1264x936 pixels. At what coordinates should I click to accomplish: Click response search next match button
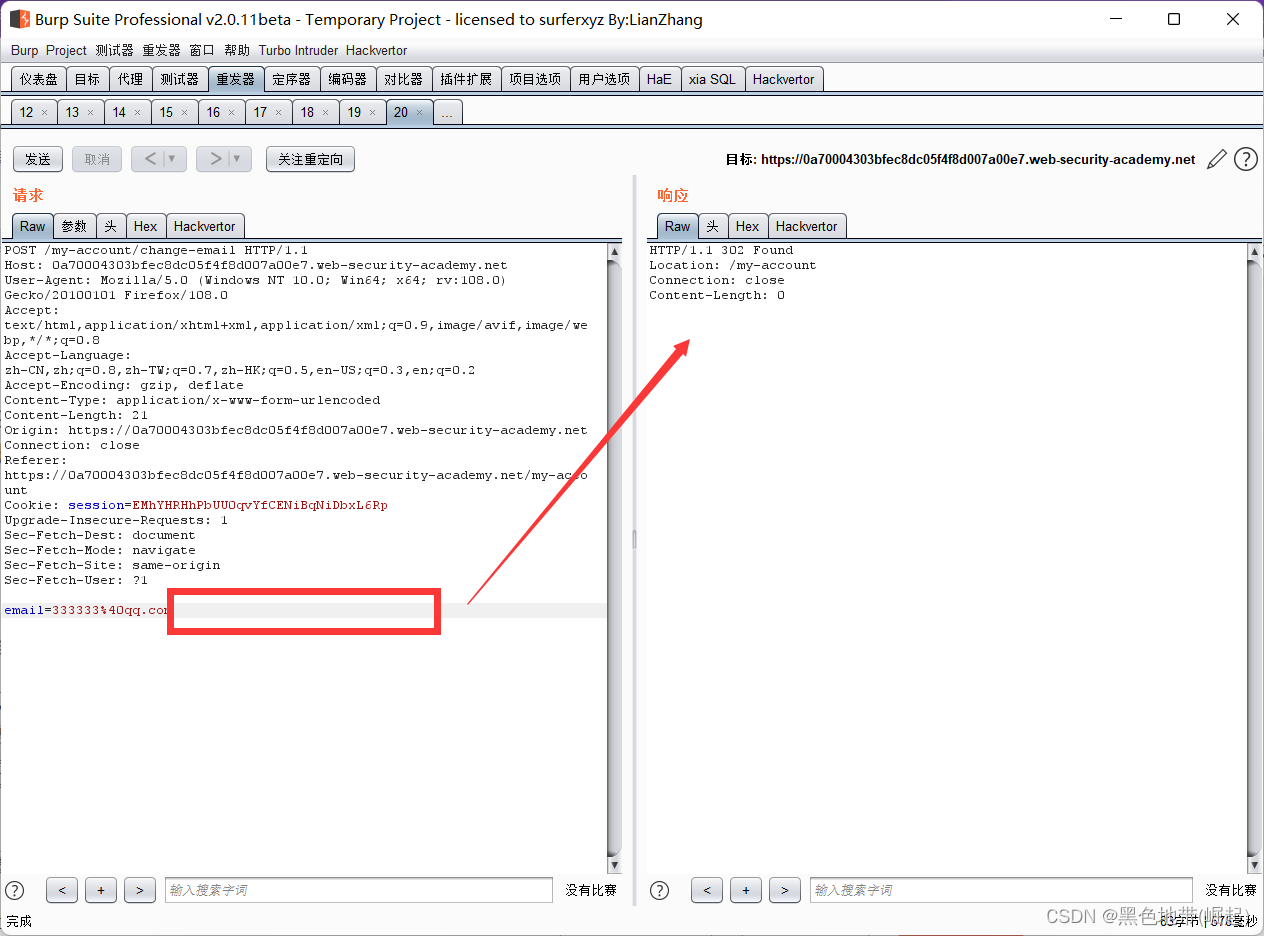point(785,890)
